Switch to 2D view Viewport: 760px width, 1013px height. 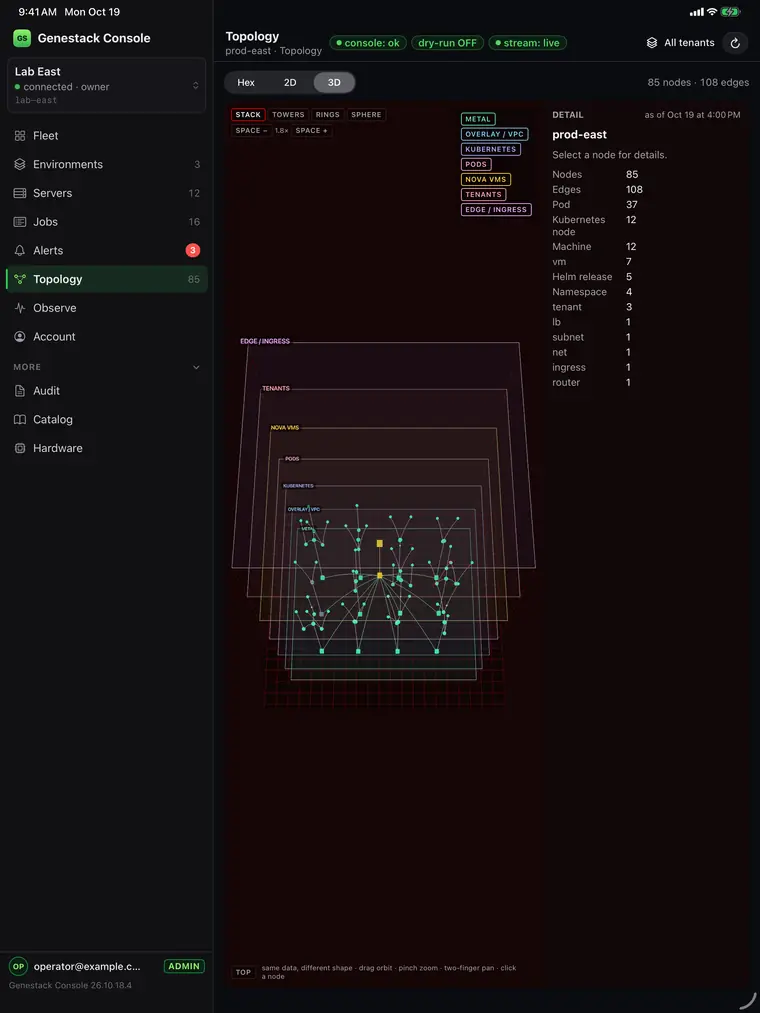tap(290, 83)
